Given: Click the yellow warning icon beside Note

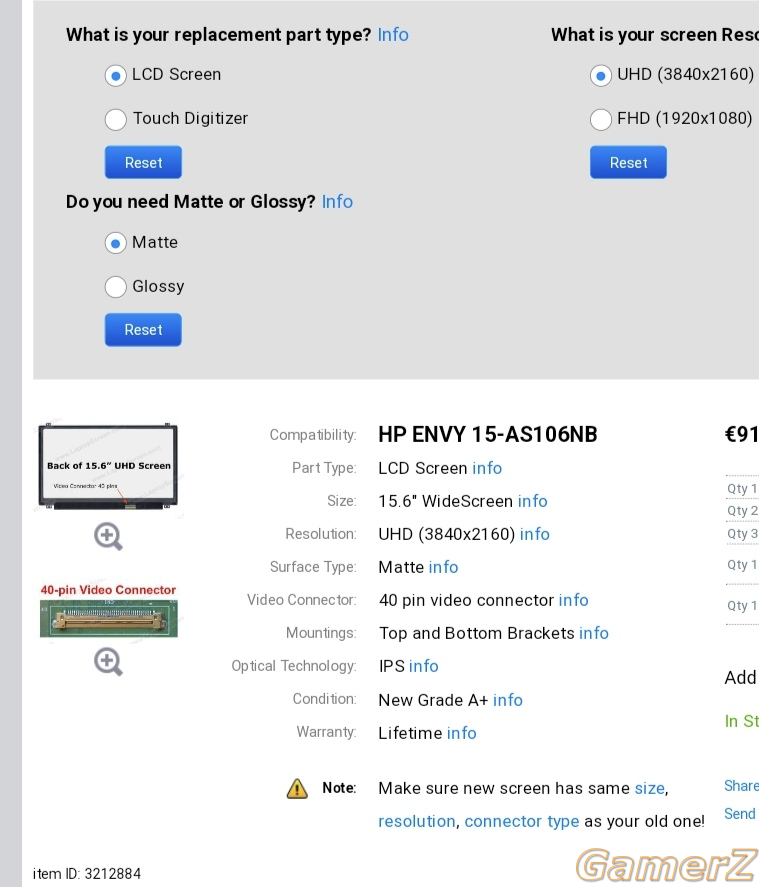Looking at the screenshot, I should (297, 788).
